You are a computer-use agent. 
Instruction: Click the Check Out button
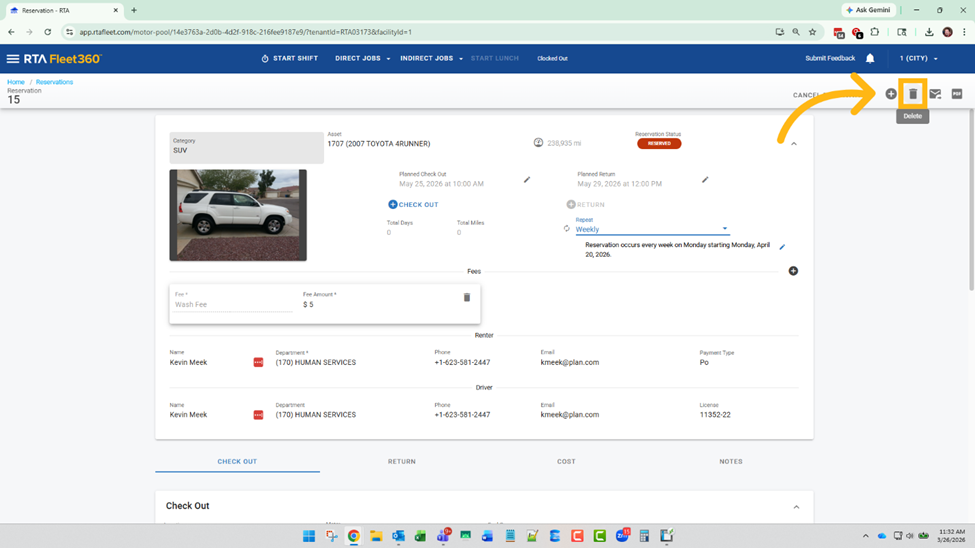point(413,205)
